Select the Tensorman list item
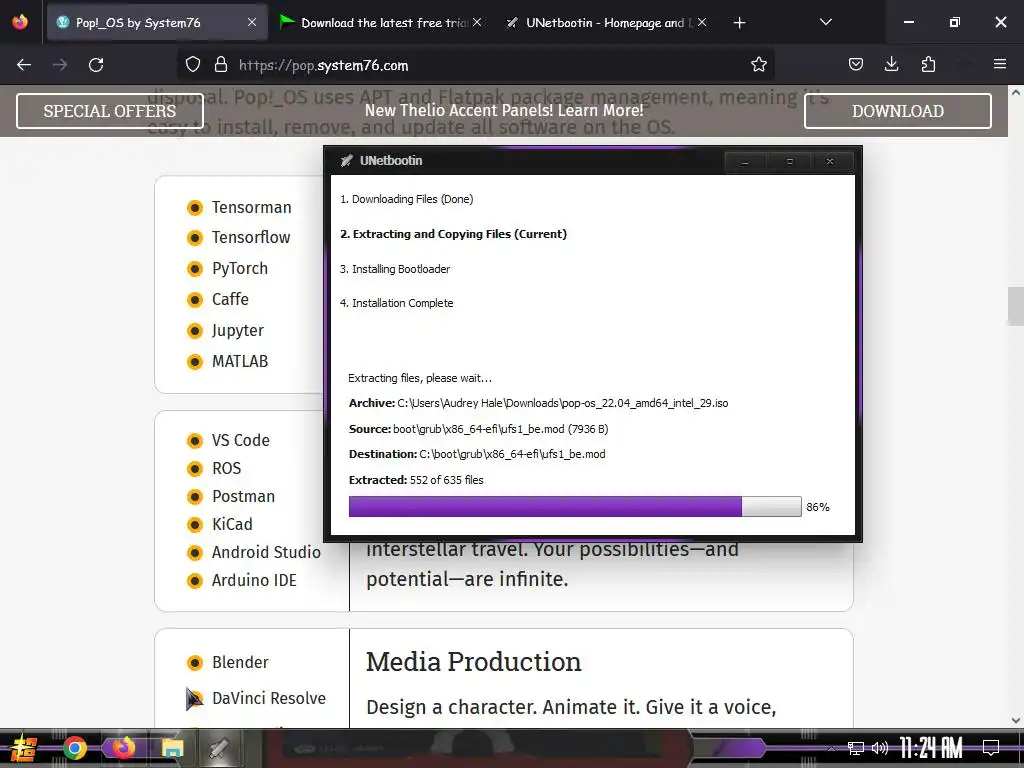Image resolution: width=1024 pixels, height=768 pixels. [x=251, y=207]
